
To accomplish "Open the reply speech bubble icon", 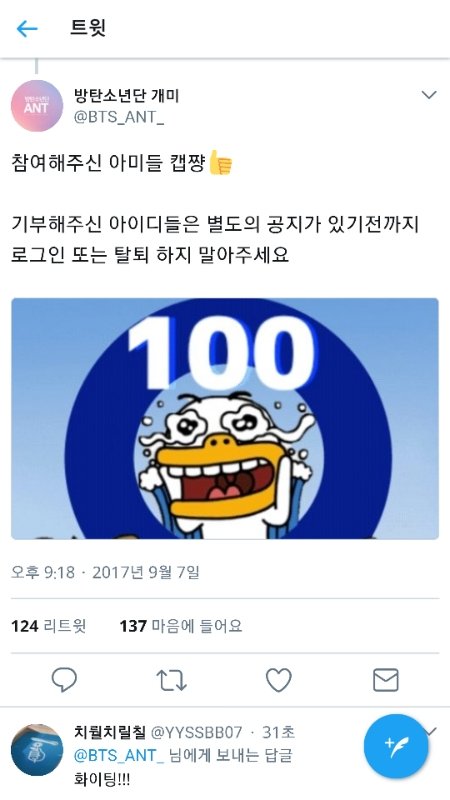I will tap(64, 680).
